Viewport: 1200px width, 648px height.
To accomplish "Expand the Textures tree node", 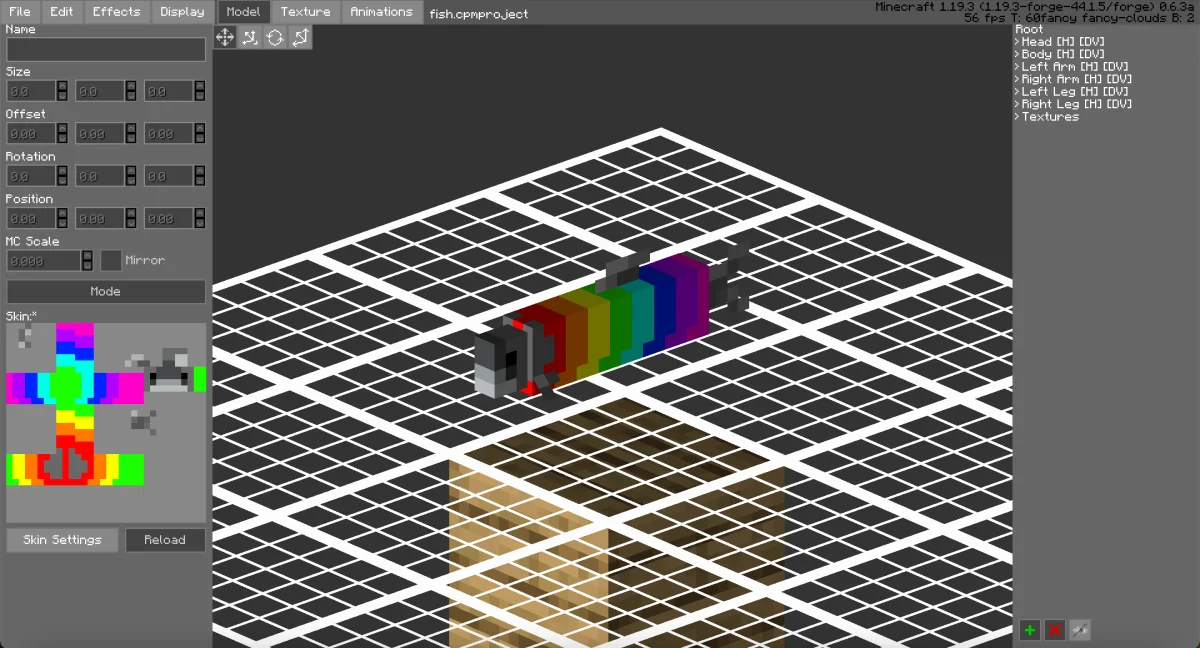I will [1017, 117].
